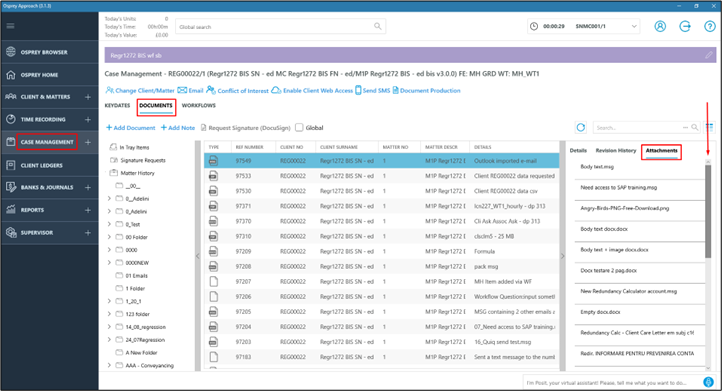Screen dimensions: 722x391
Task: Select Case Management in sidebar
Action: [x=47, y=142]
